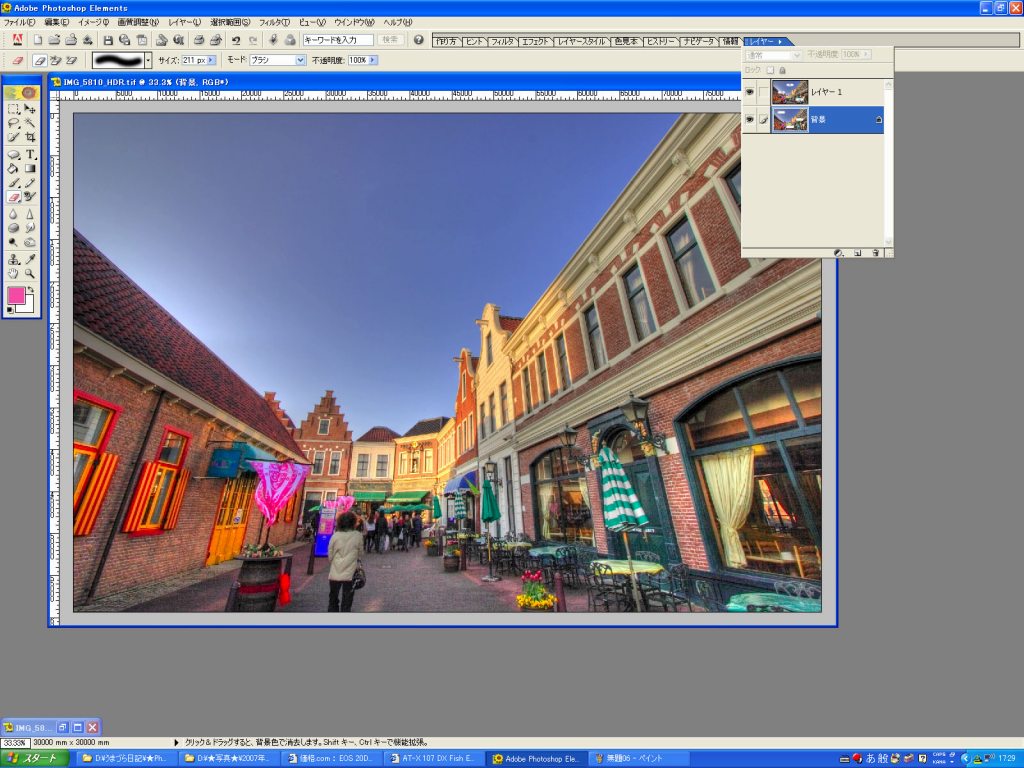The width and height of the screenshot is (1024, 768).
Task: Select the Eyedropper tool
Action: tap(30, 259)
